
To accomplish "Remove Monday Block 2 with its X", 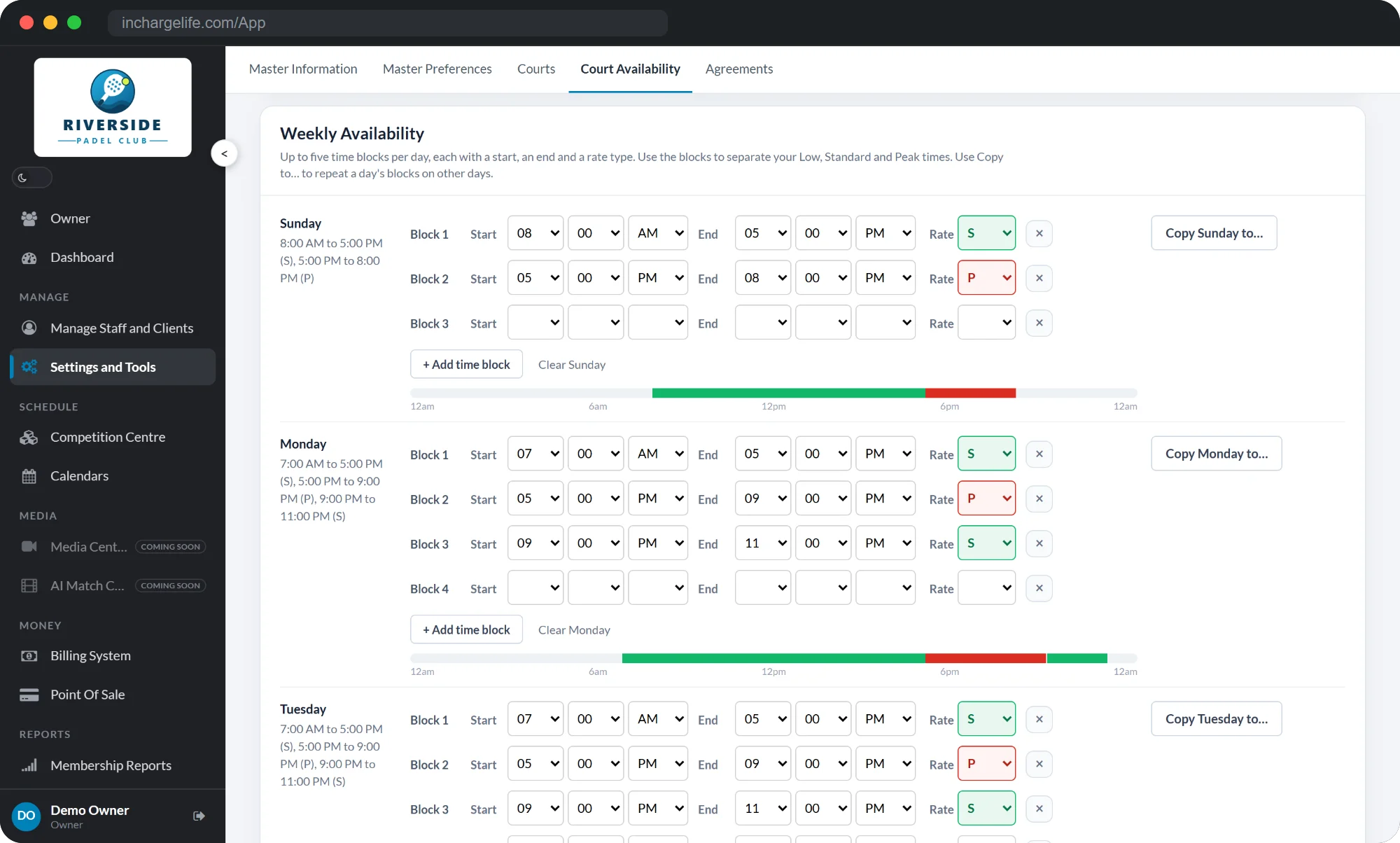I will click(1039, 499).
